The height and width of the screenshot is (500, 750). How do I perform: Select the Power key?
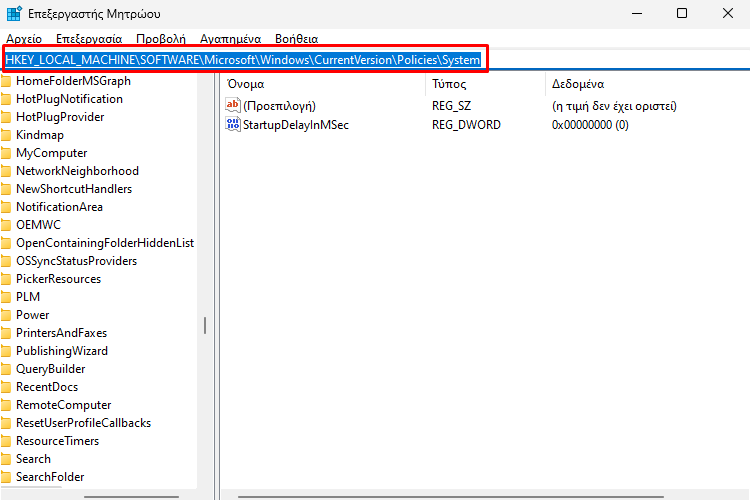pyautogui.click(x=33, y=315)
